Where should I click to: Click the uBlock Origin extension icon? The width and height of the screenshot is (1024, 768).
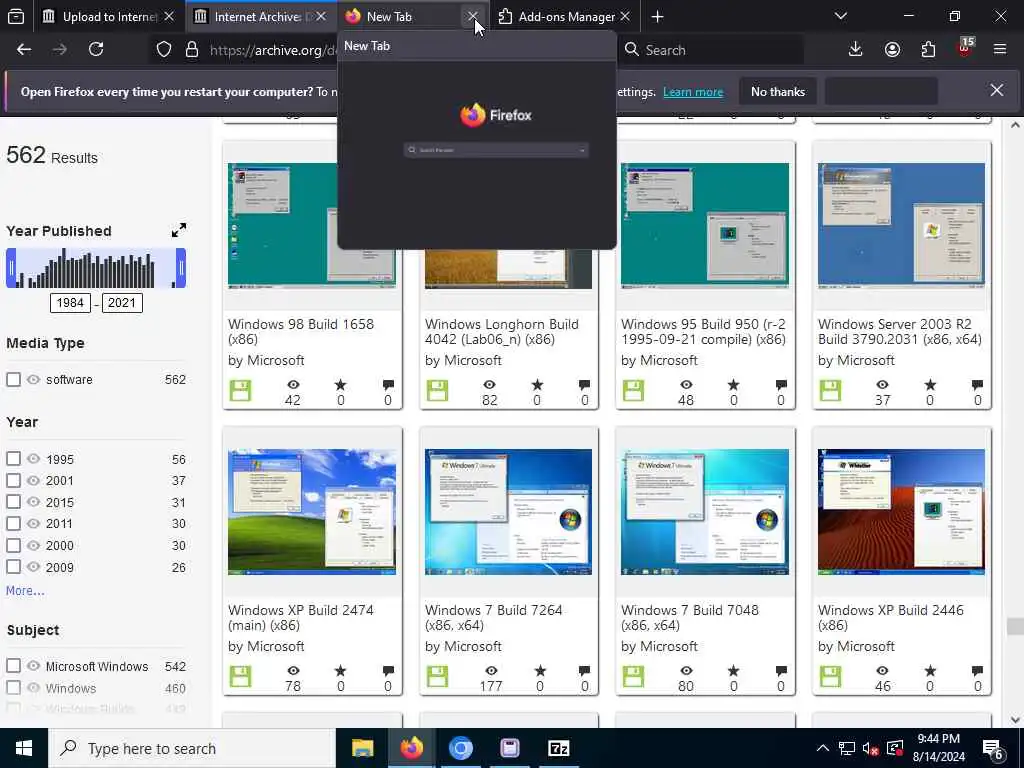965,48
